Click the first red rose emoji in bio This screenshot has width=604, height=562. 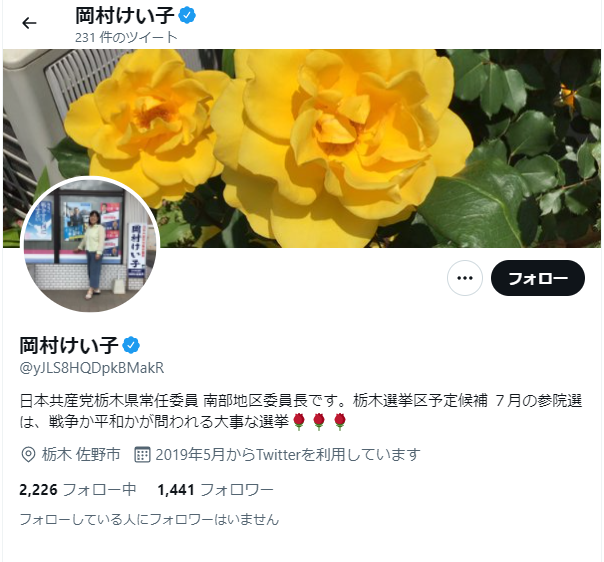tap(299, 421)
